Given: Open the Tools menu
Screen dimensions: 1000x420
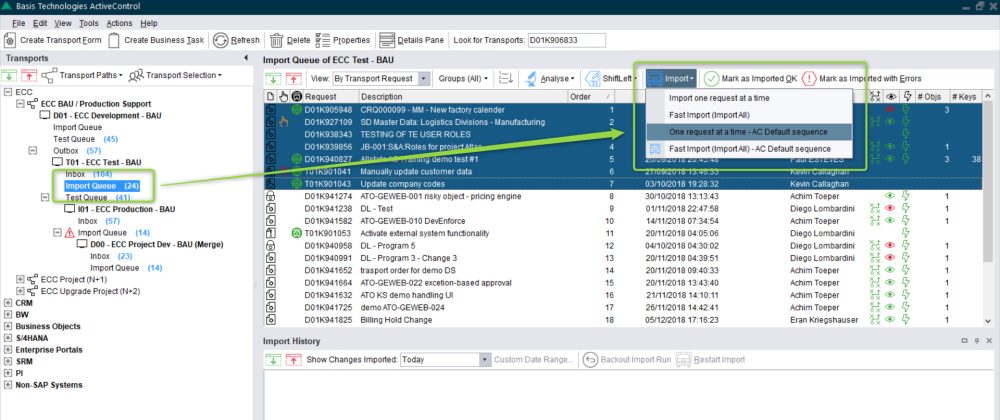Looking at the screenshot, I should coord(89,24).
